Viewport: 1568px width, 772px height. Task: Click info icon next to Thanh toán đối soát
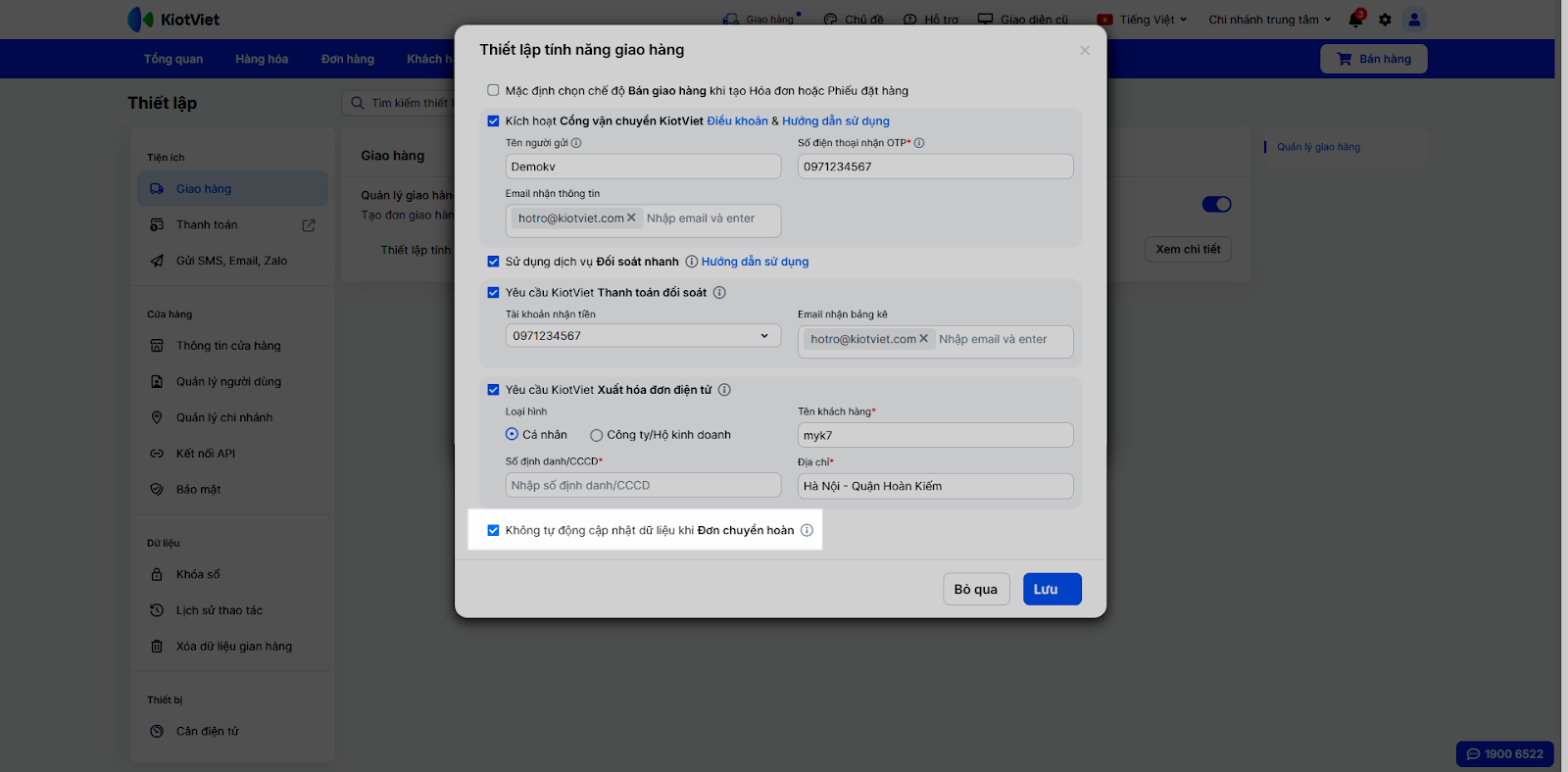point(719,293)
